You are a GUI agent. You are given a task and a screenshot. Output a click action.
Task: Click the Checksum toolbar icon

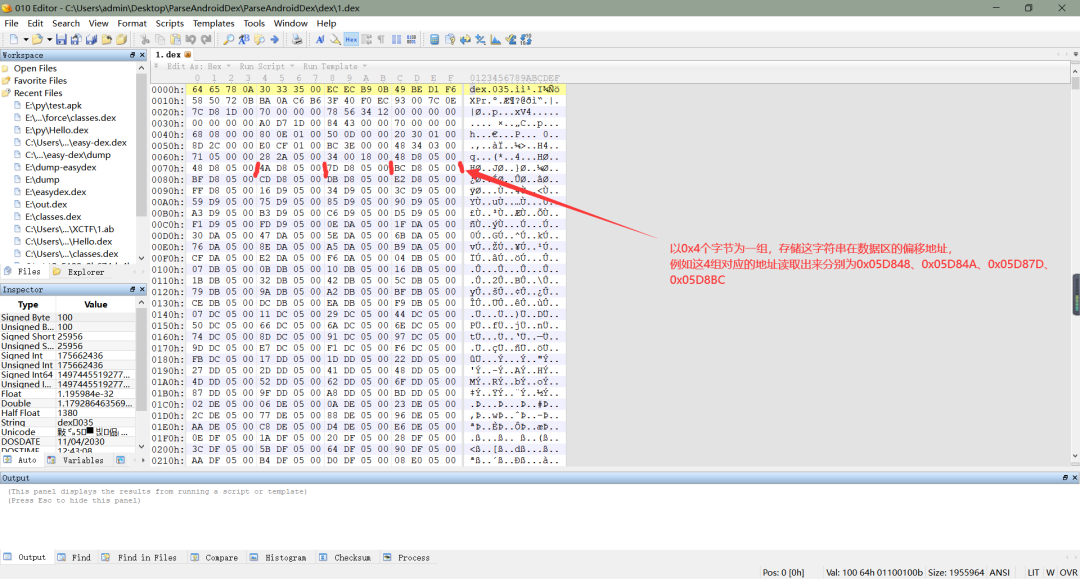coord(510,39)
